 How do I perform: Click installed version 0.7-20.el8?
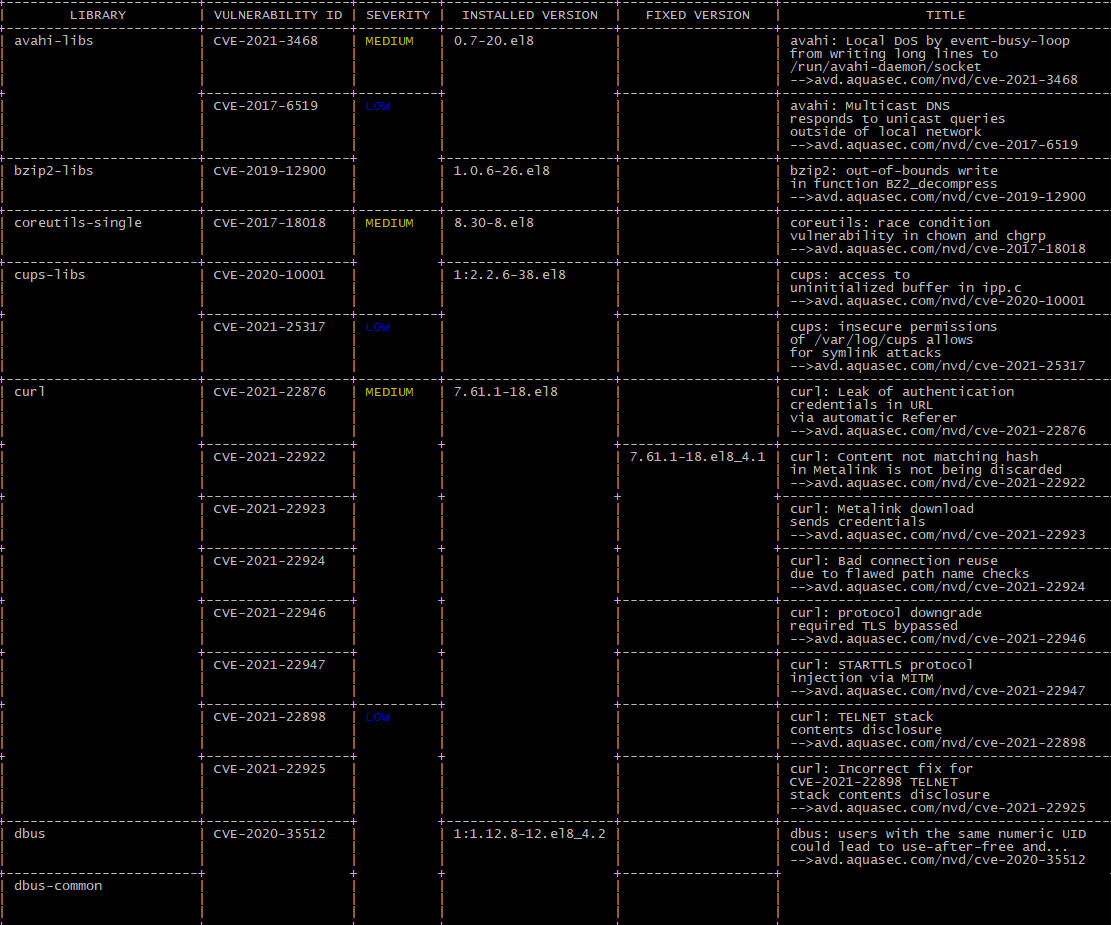tap(494, 40)
